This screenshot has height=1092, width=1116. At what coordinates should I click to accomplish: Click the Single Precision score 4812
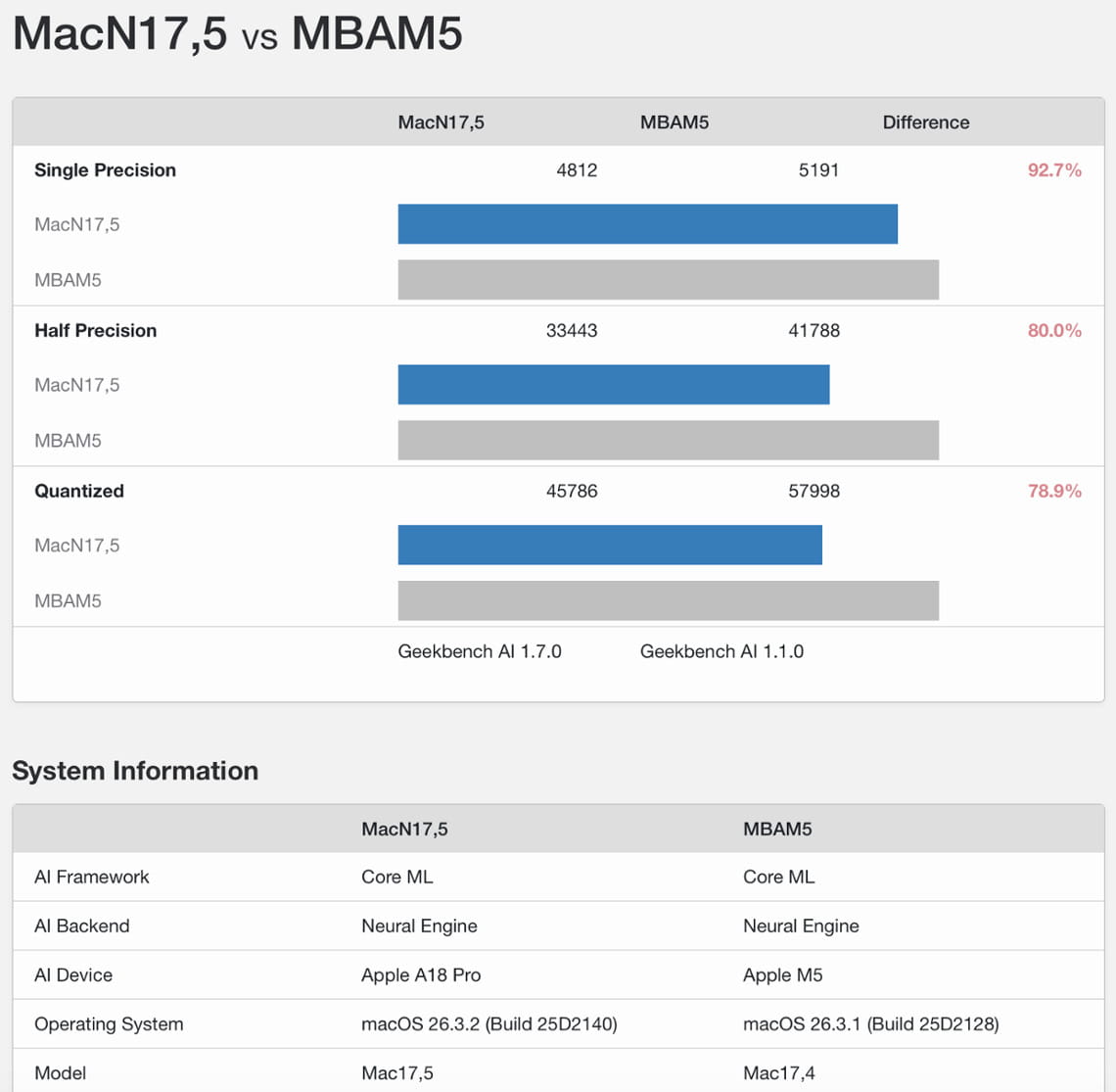coord(577,170)
